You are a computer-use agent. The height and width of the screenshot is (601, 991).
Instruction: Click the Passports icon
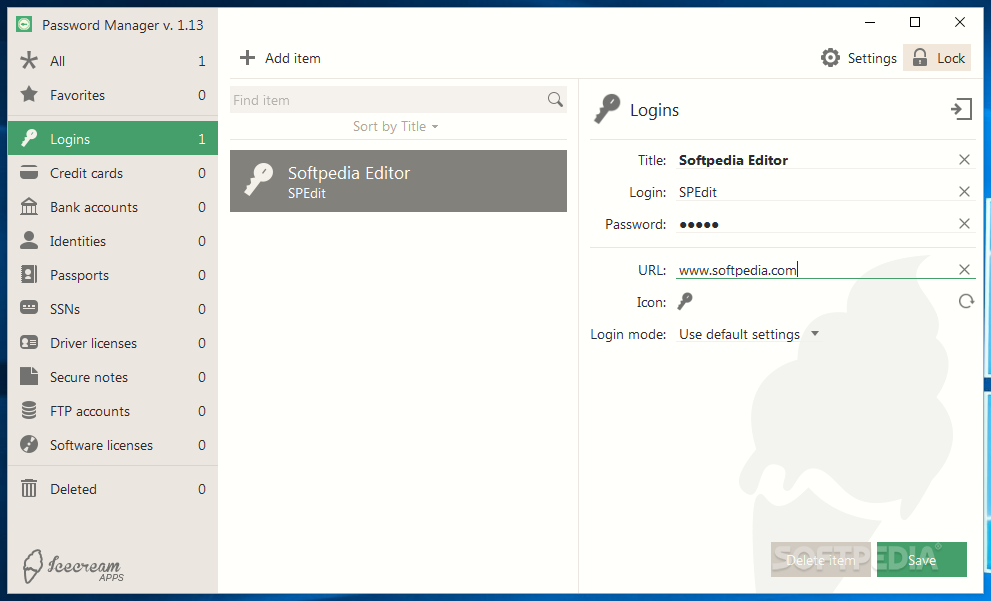click(x=28, y=274)
